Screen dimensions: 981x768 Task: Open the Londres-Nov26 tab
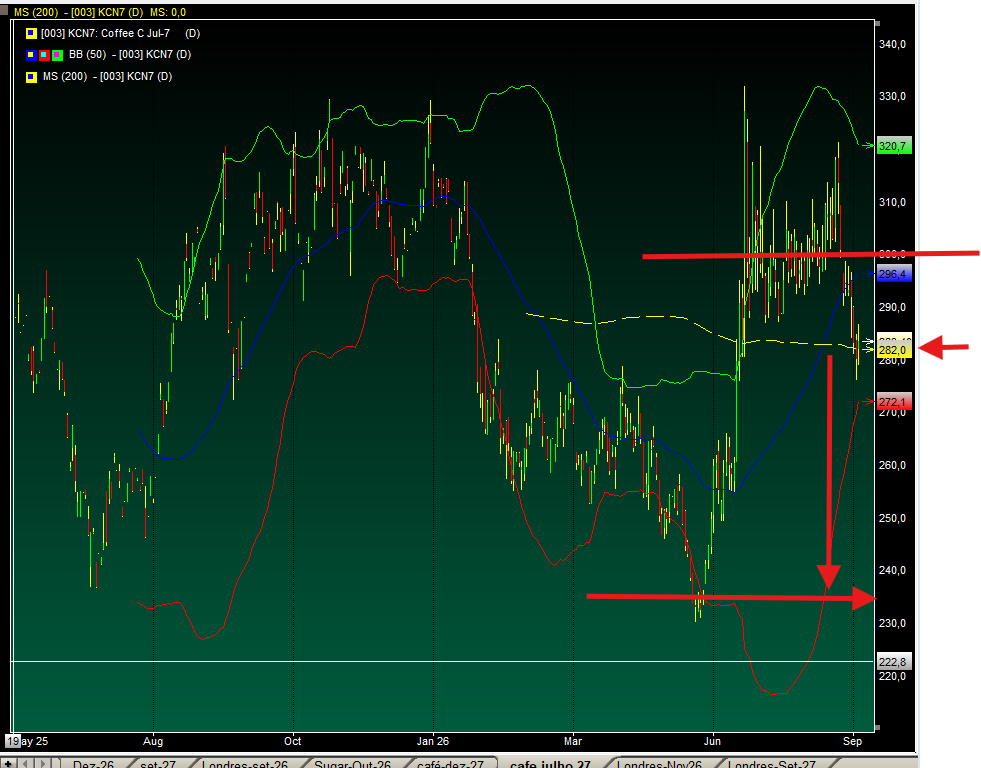point(659,764)
